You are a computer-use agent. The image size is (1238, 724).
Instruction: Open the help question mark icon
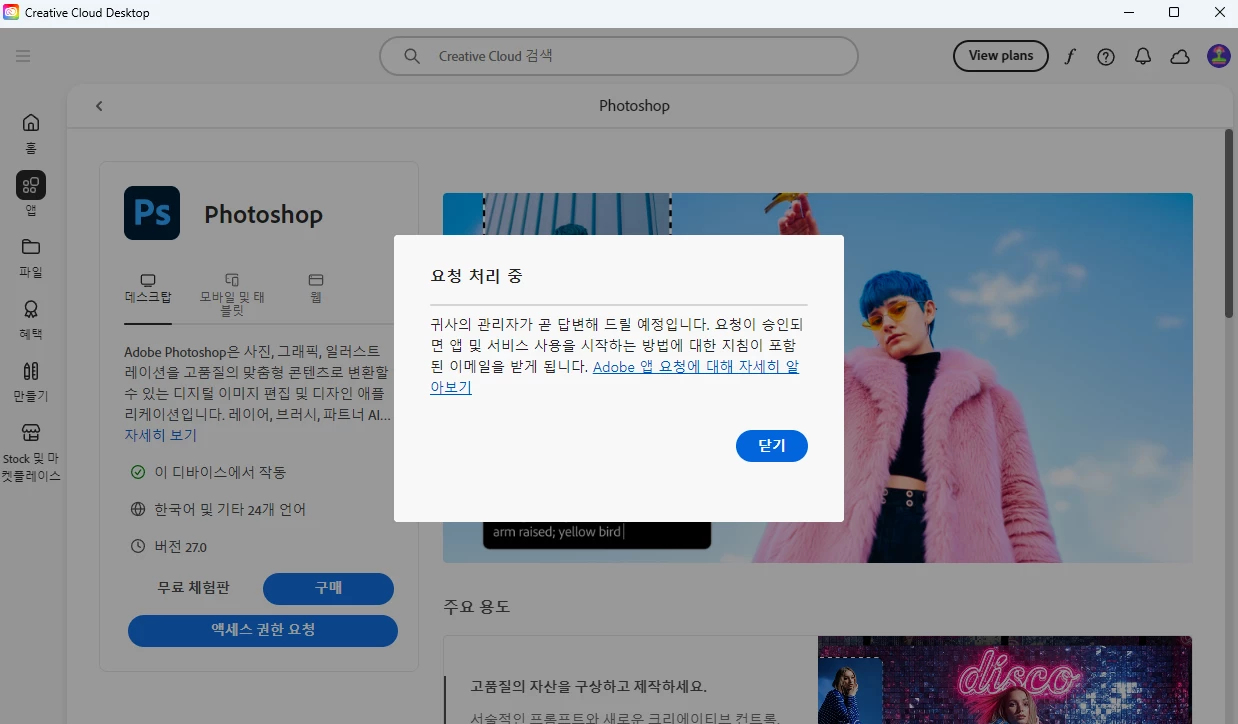coord(1106,57)
